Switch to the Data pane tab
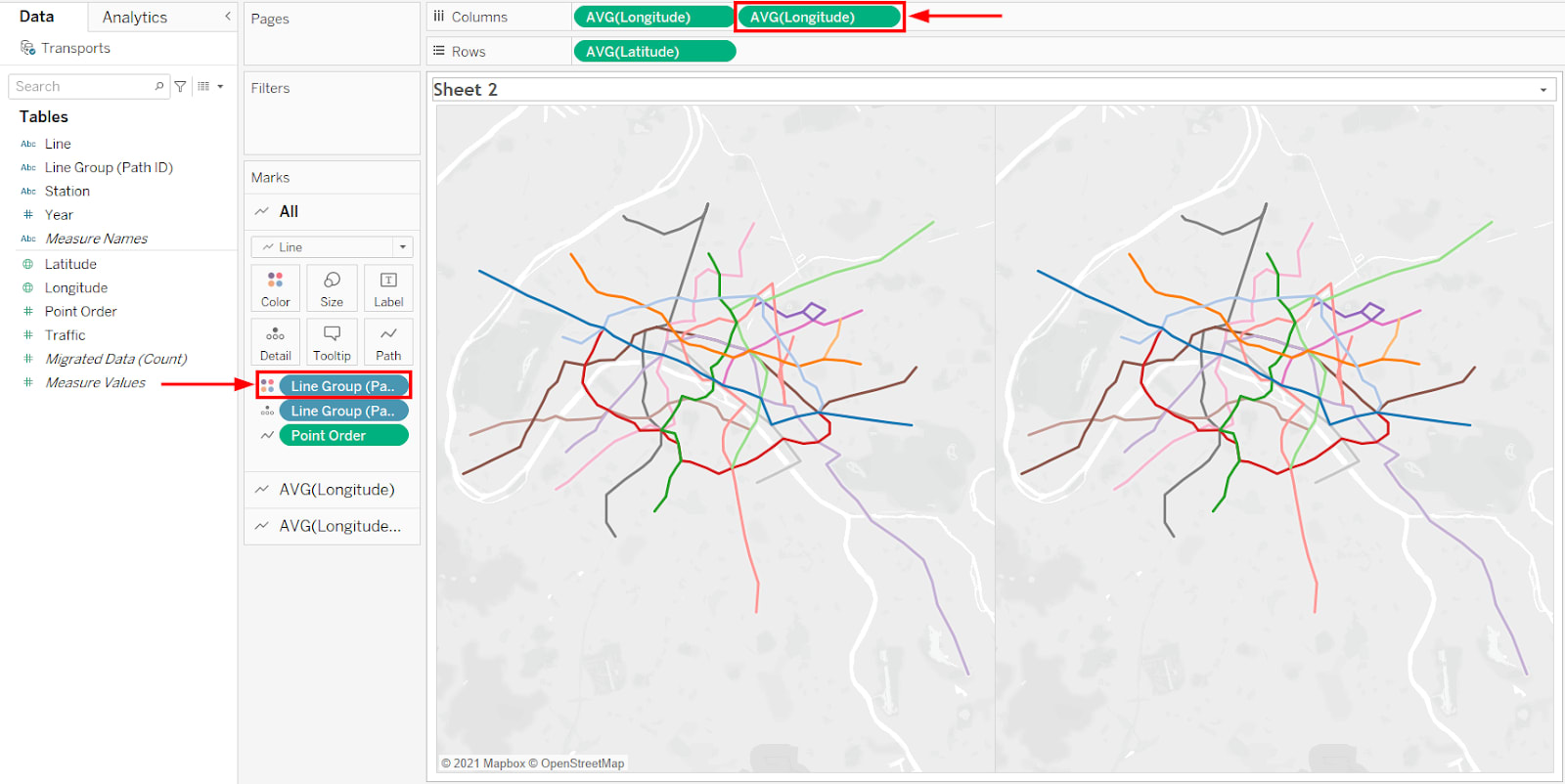The height and width of the screenshot is (784, 1565). (x=37, y=17)
